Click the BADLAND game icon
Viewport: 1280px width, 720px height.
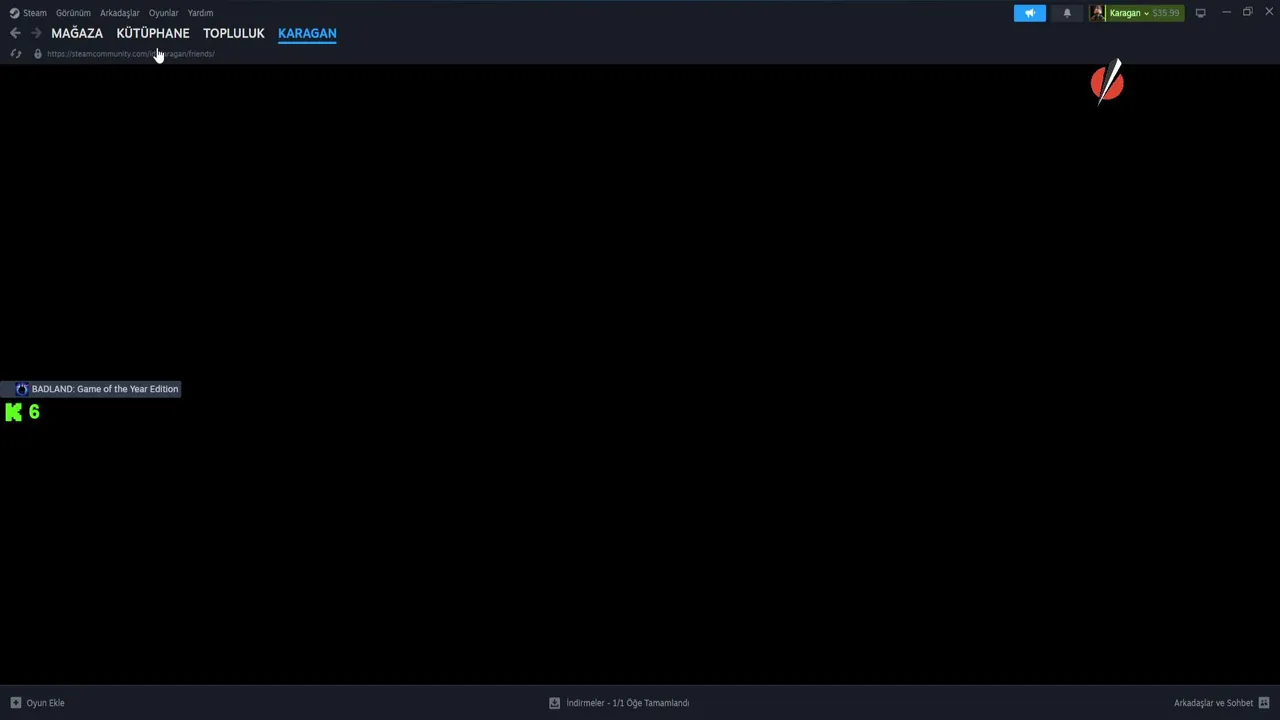point(21,389)
